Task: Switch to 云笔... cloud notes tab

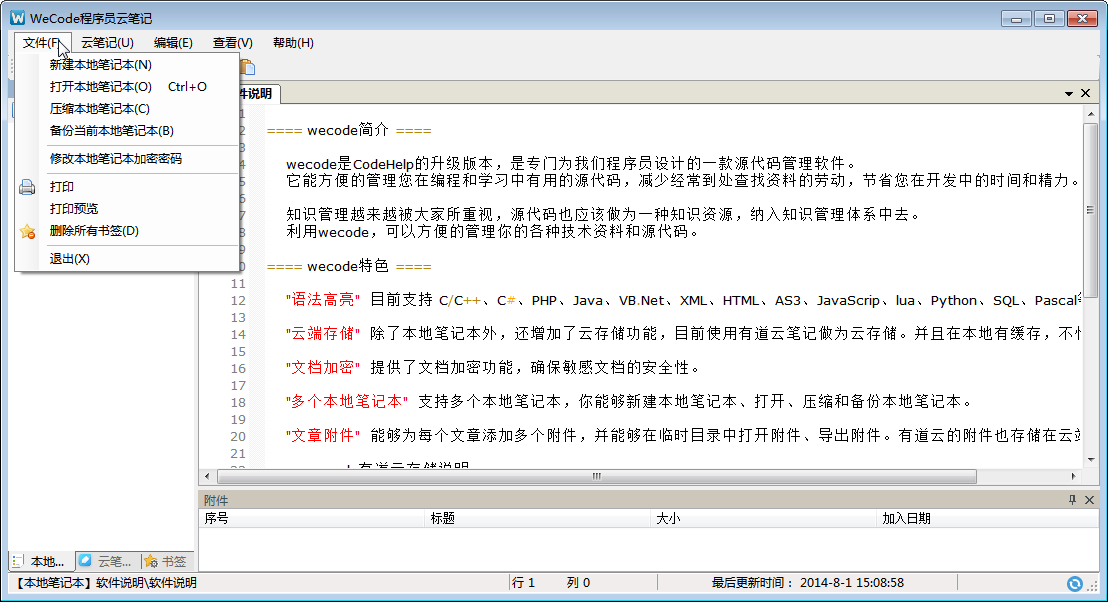Action: pyautogui.click(x=106, y=562)
